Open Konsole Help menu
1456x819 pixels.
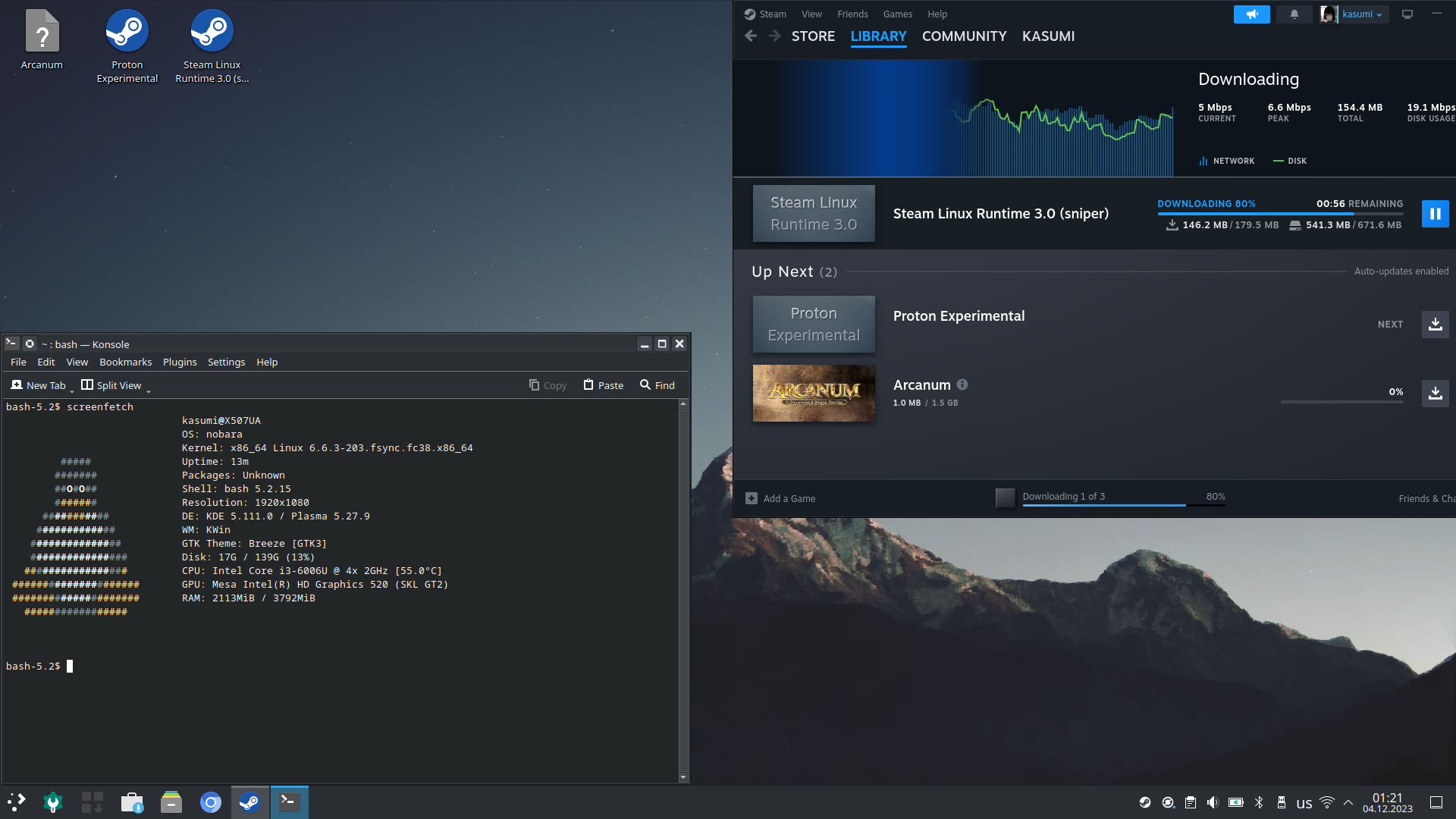click(267, 362)
